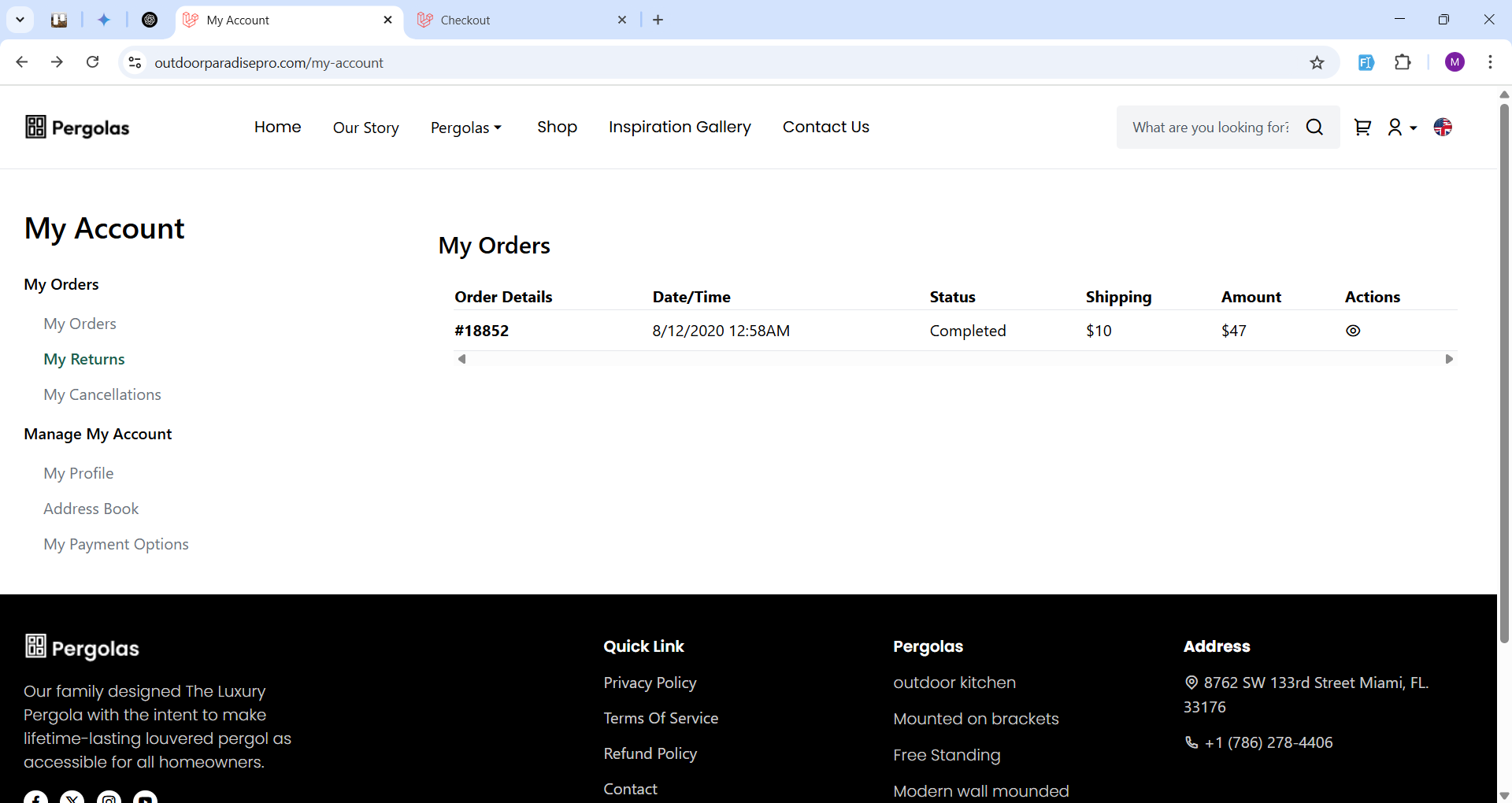1512x803 pixels.
Task: Open Privacy Policy footer link
Action: pos(650,683)
